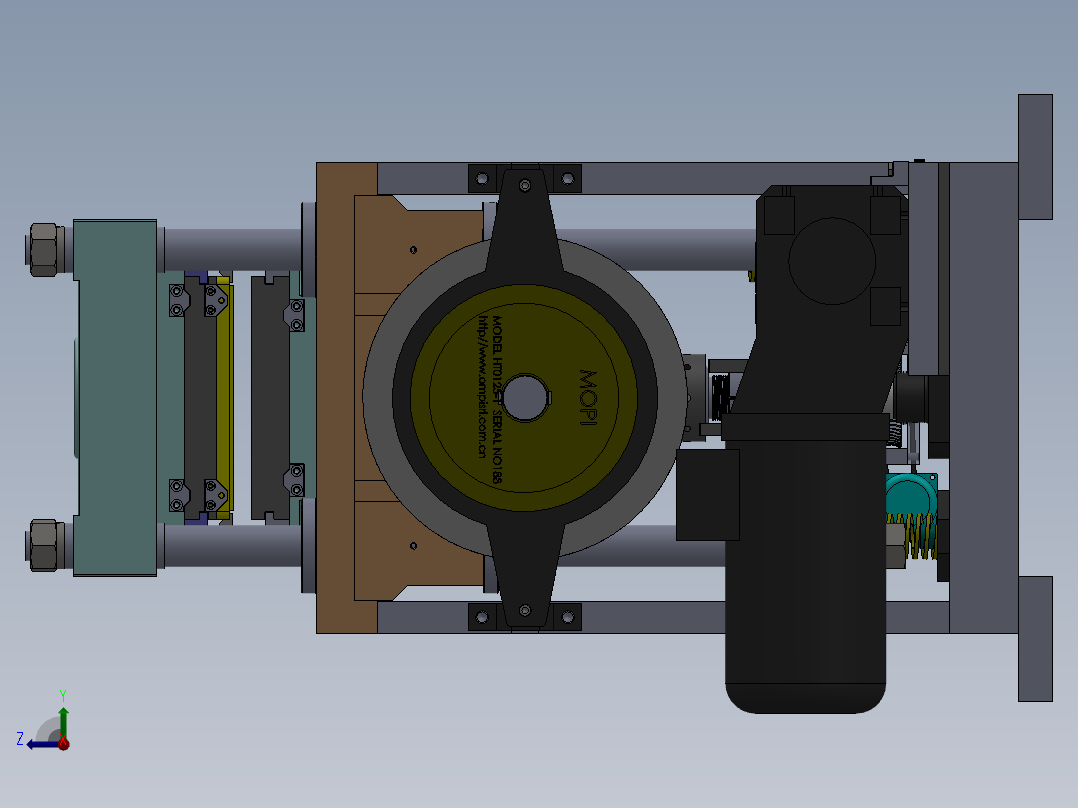
Task: Select the black terminal box beside the motor
Action: click(x=707, y=495)
